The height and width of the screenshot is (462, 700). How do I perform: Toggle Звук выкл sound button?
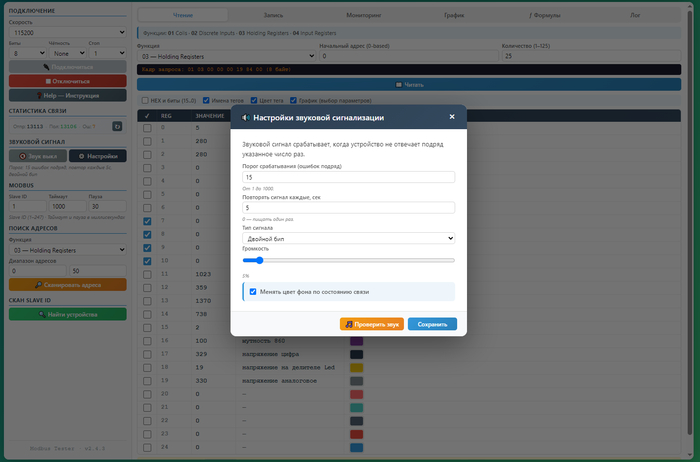coord(38,156)
